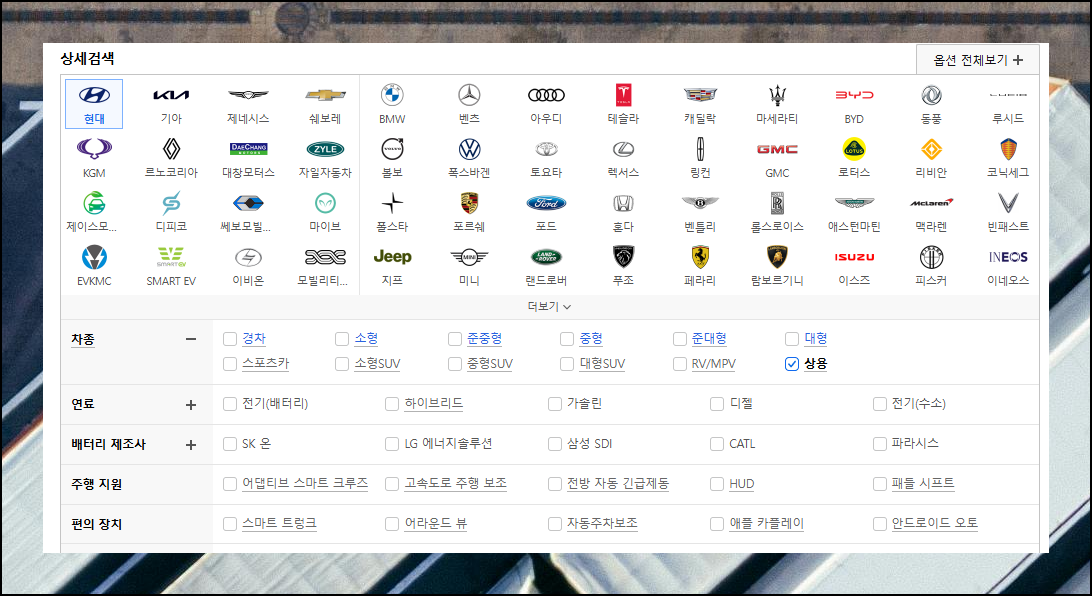Click the 차종 category label

click(83, 339)
